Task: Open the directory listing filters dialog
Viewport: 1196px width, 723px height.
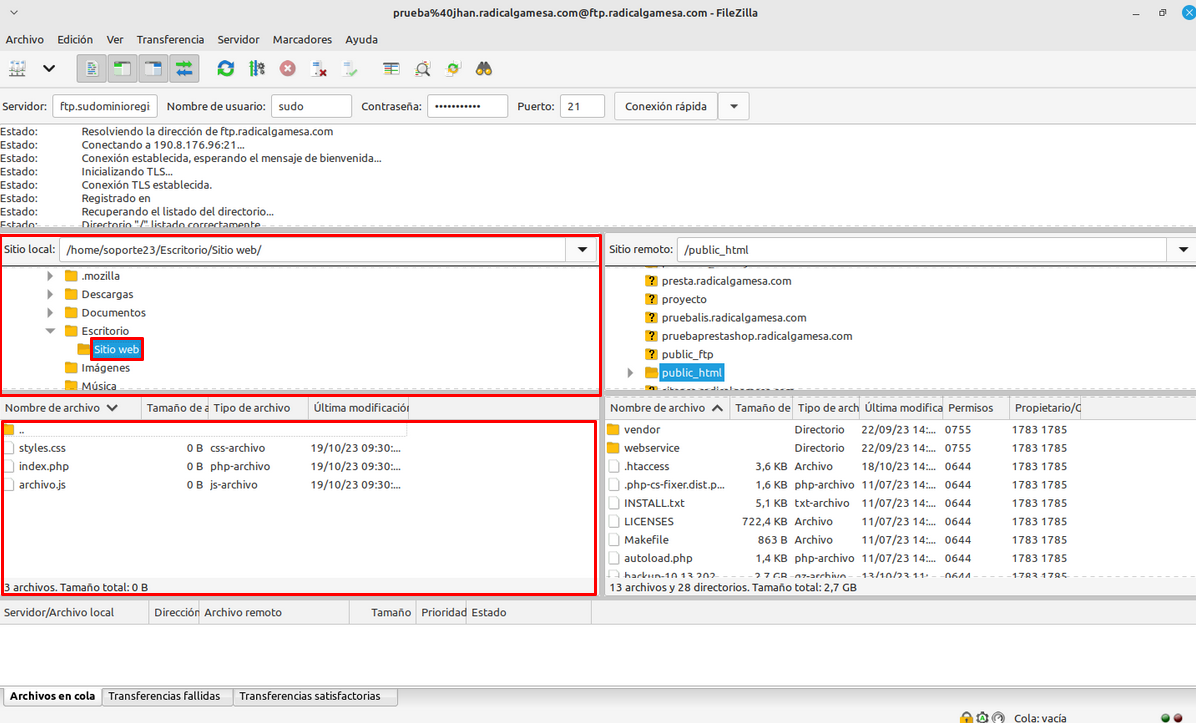Action: point(391,69)
